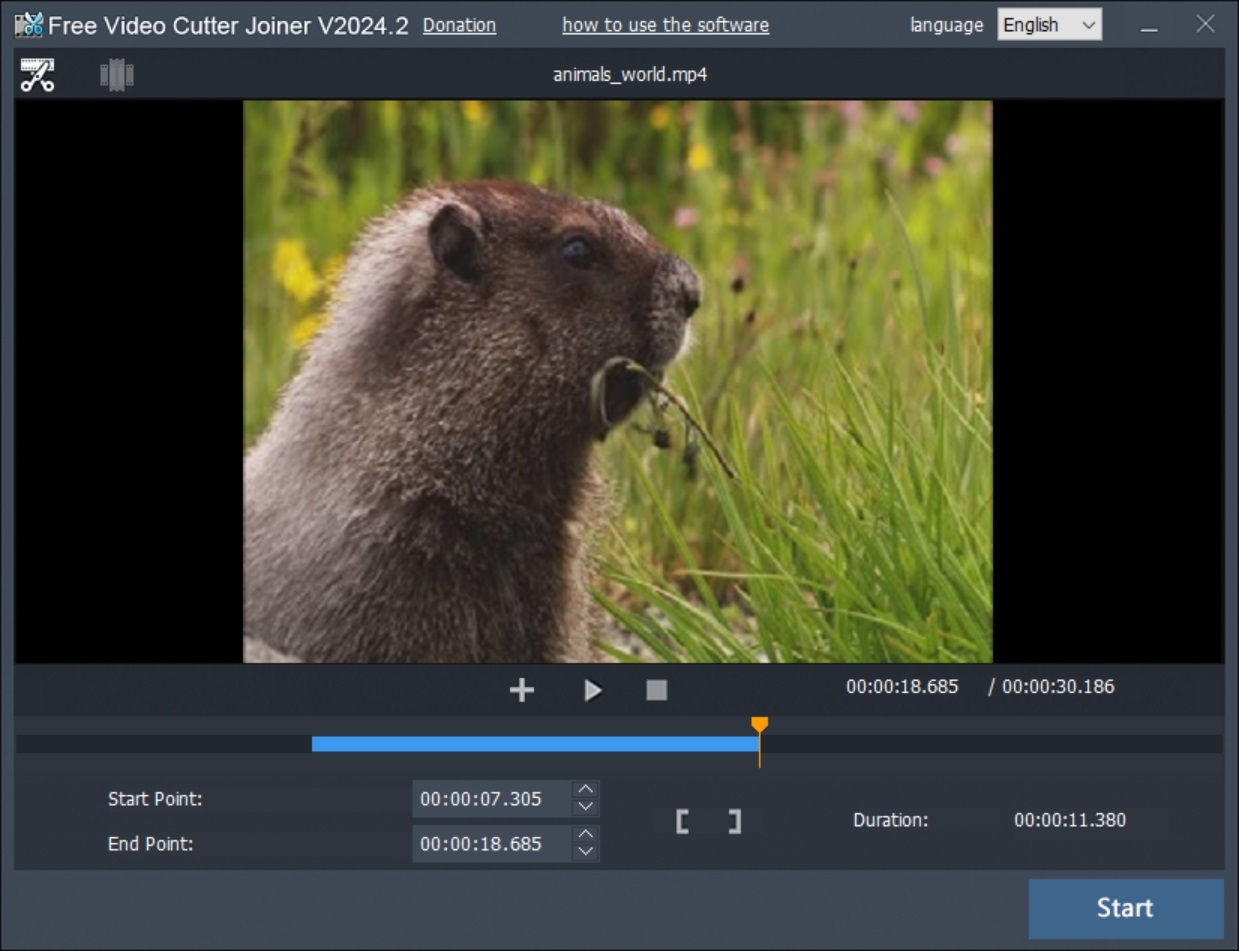Open the Donation page
Screen dimensions: 1239x951
[x=459, y=25]
